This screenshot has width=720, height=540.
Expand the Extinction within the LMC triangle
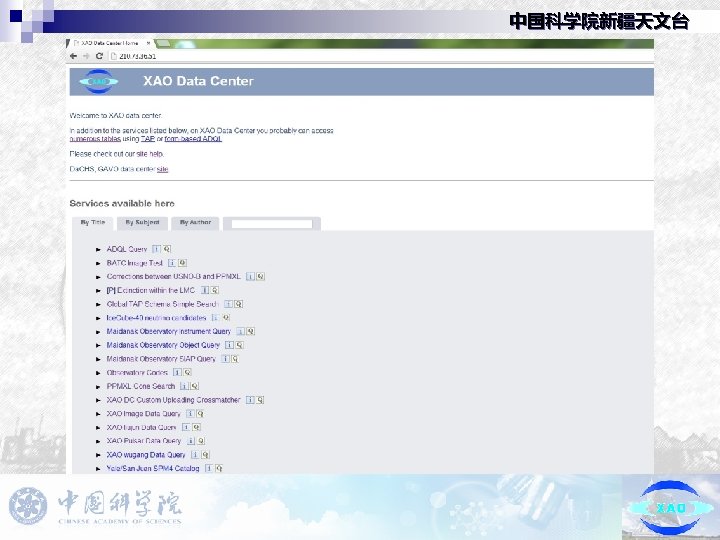98,291
